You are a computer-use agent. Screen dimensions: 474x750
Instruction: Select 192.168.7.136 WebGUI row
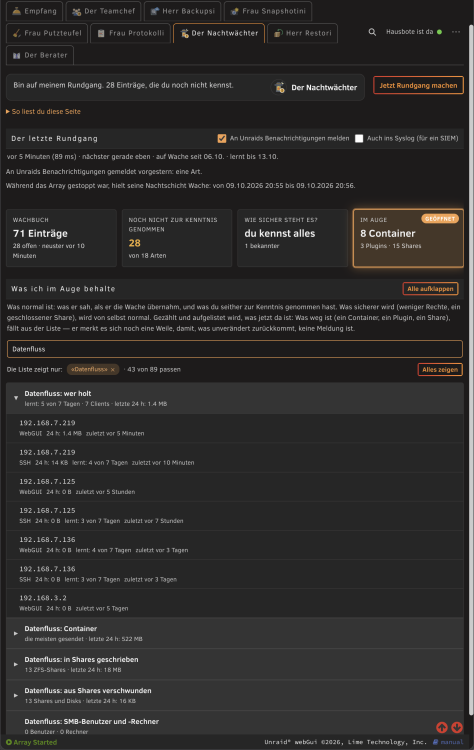[x=235, y=545]
